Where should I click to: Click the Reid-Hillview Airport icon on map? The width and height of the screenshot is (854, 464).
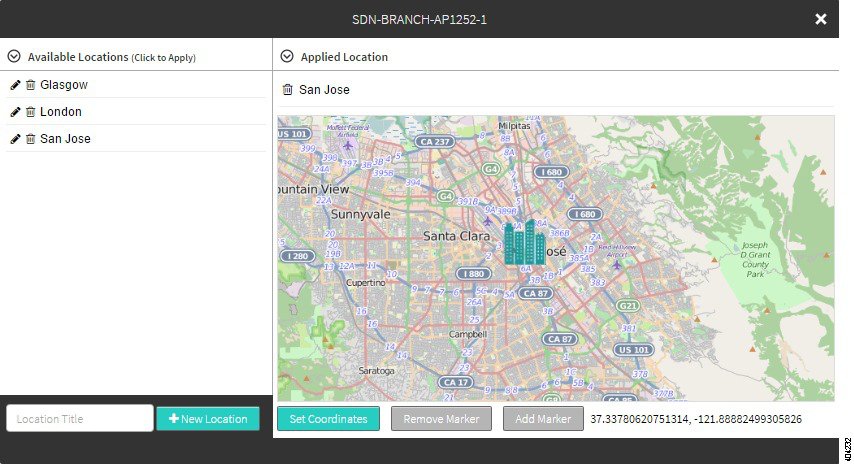click(617, 265)
